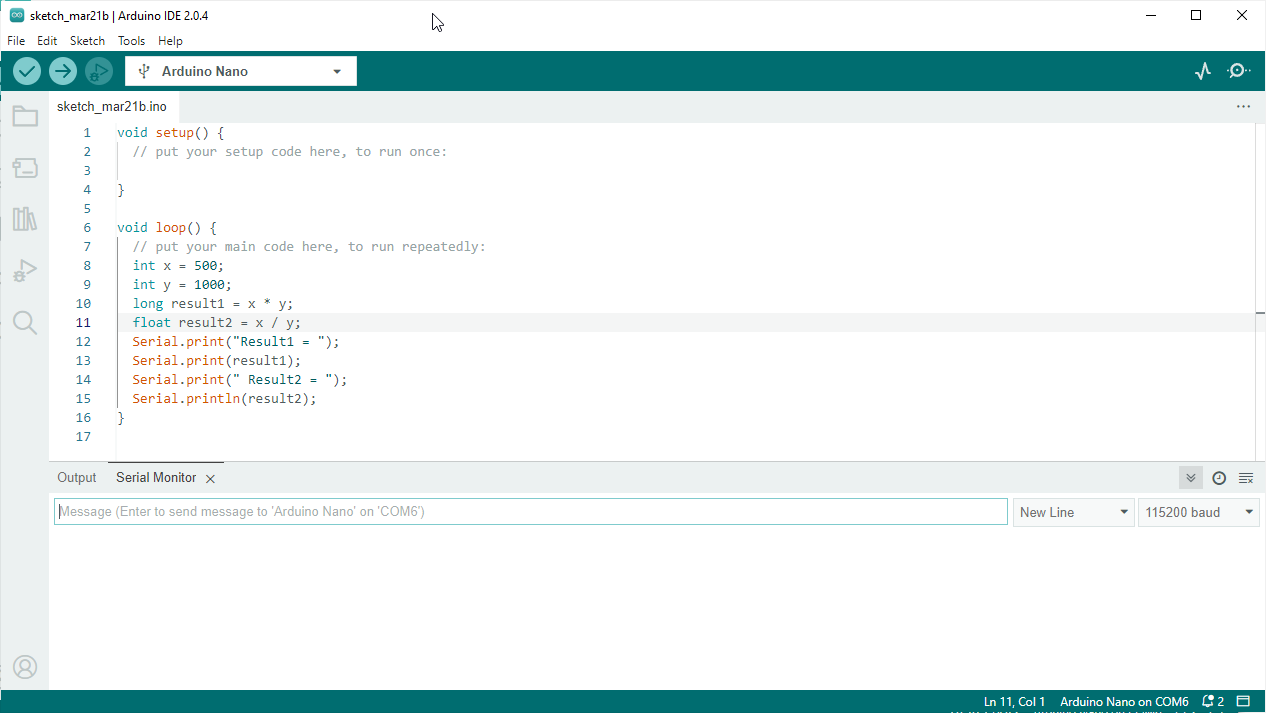Open the Debug panel in the sidebar
1266x713 pixels.
tap(25, 271)
